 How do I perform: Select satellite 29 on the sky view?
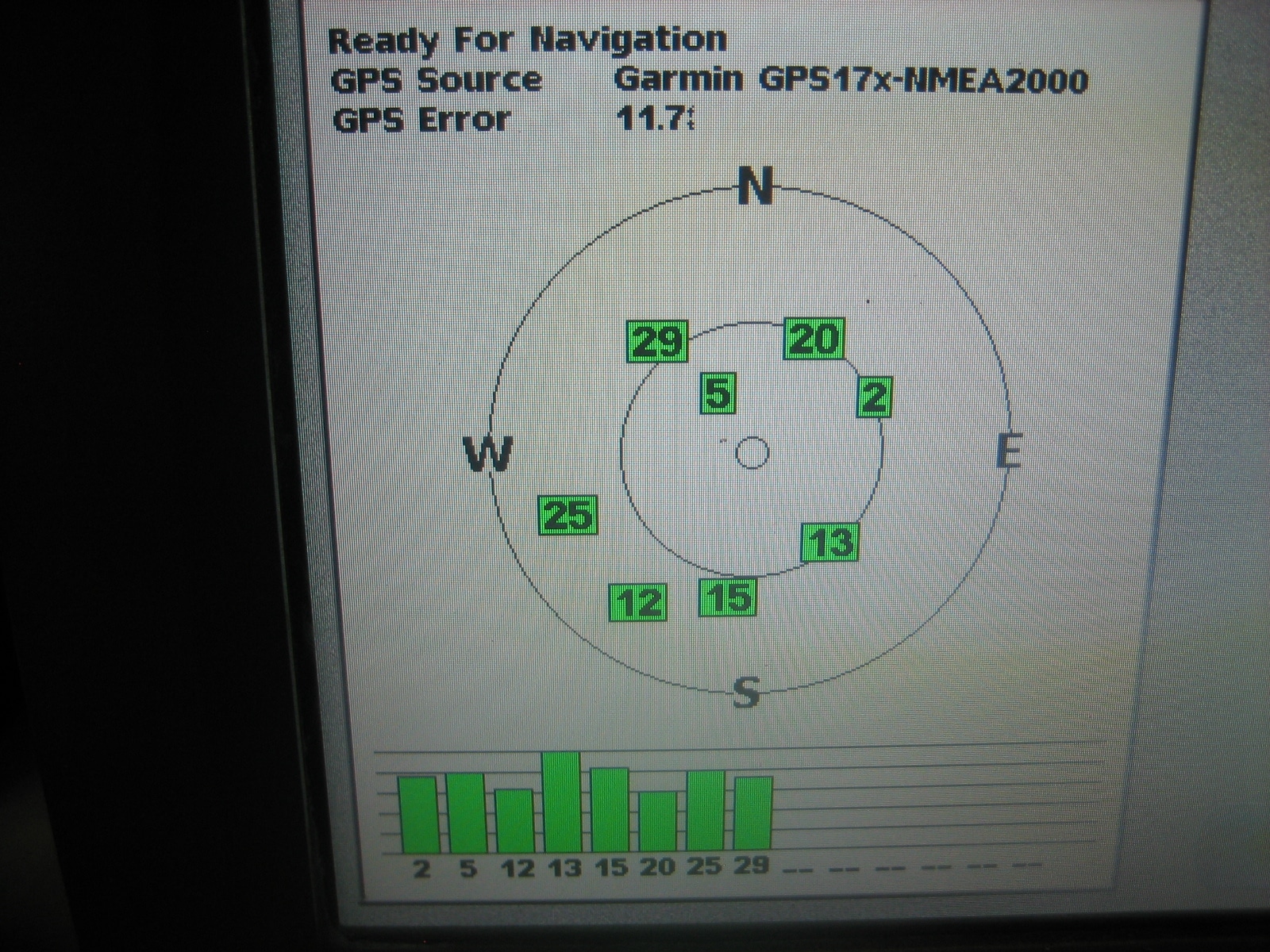tap(657, 341)
